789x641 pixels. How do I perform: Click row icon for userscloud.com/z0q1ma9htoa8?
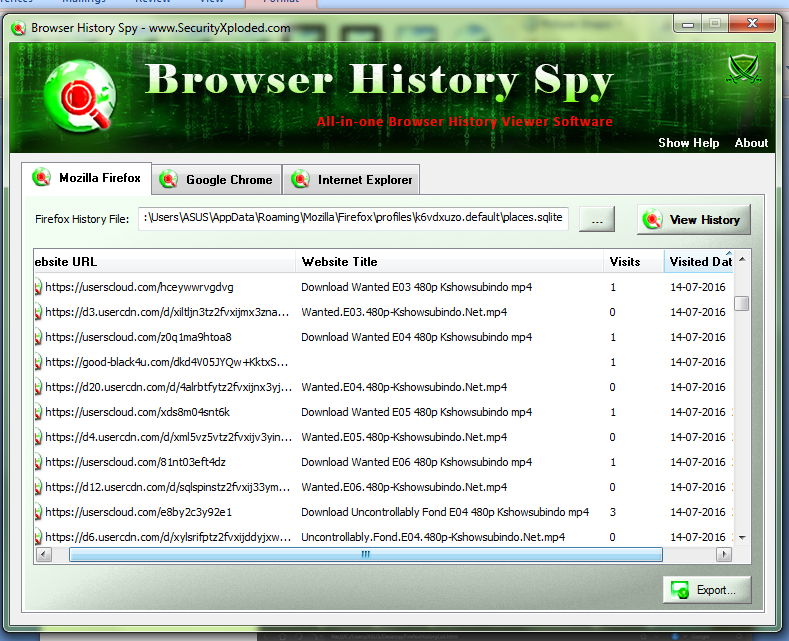click(38, 337)
